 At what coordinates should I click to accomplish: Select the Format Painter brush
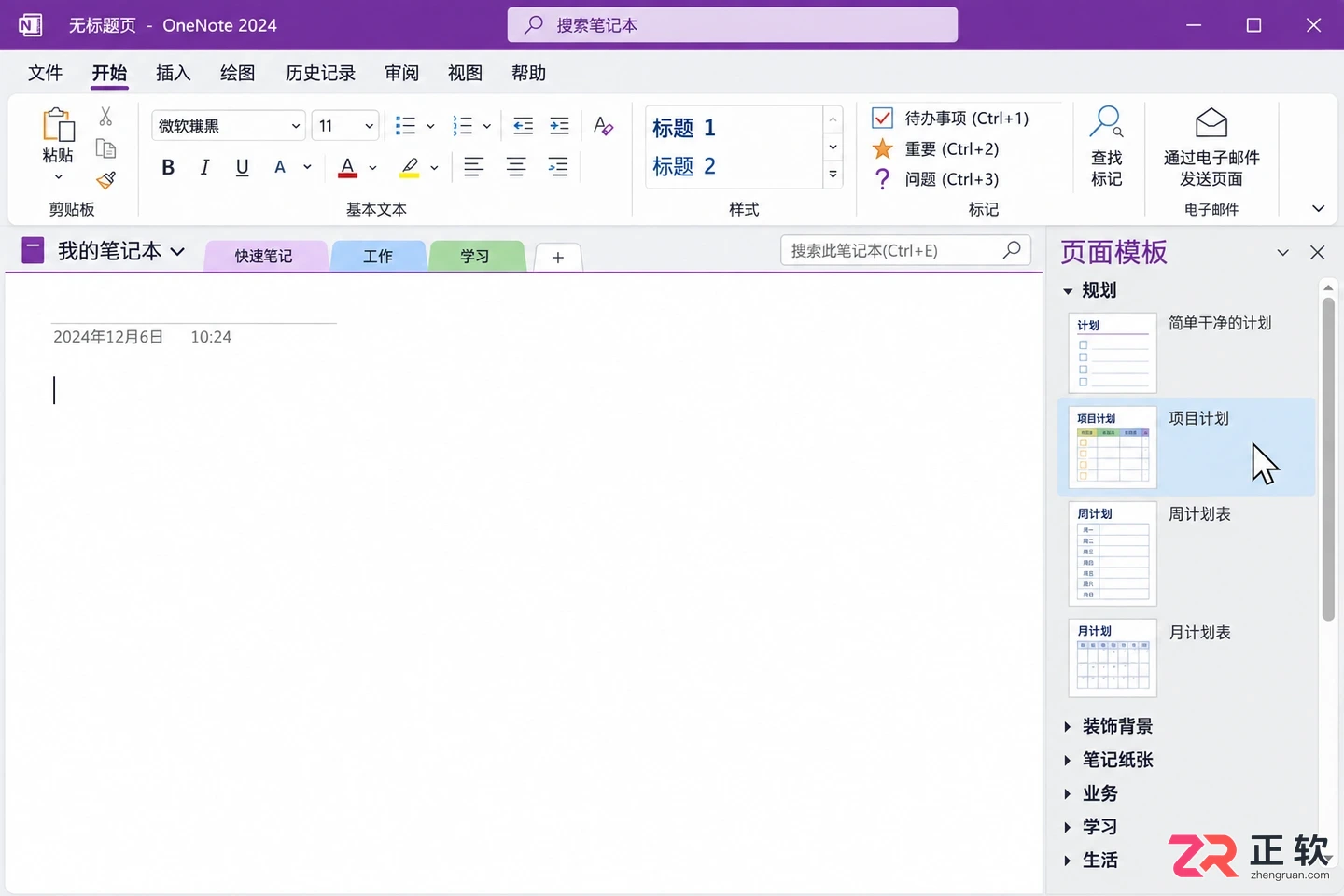105,179
